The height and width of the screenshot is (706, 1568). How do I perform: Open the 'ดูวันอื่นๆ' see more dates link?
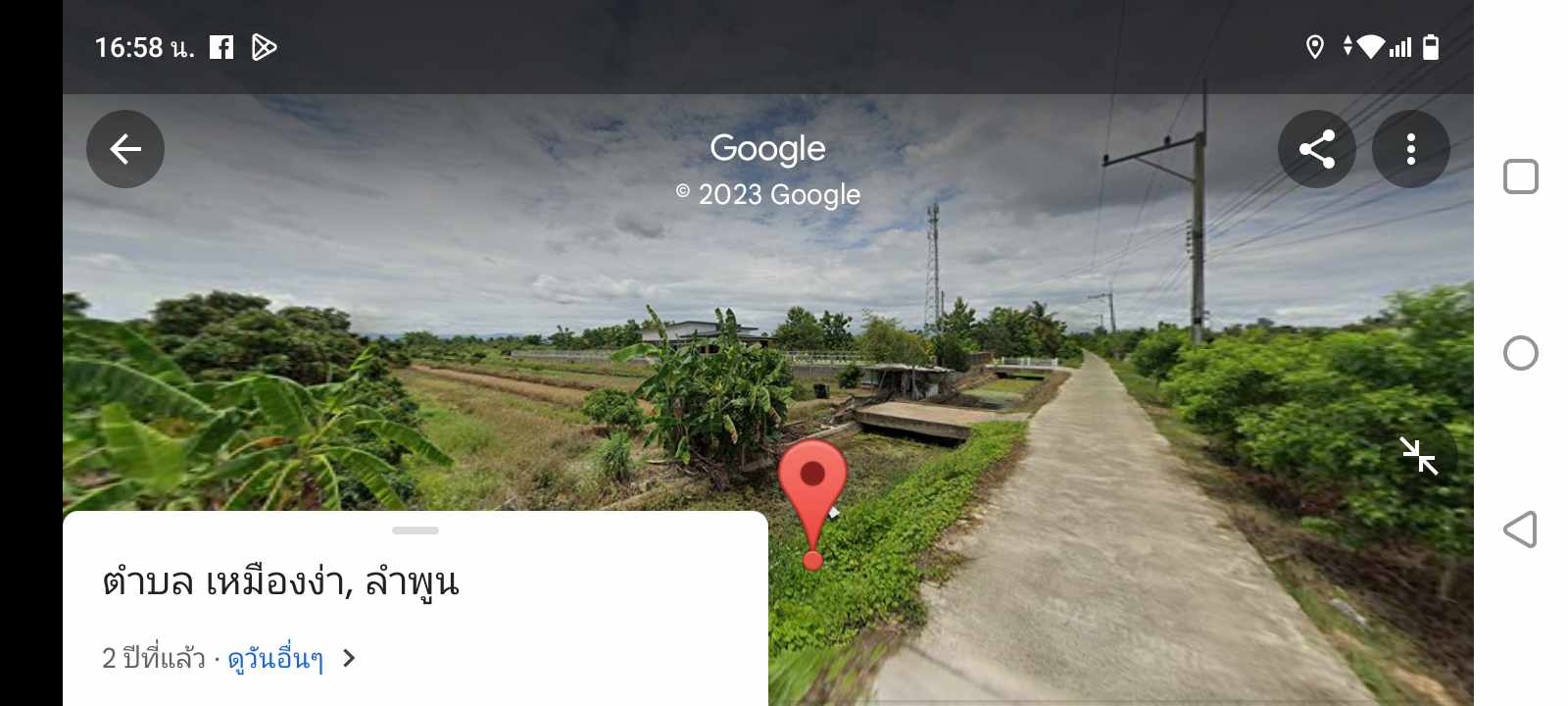[x=275, y=658]
